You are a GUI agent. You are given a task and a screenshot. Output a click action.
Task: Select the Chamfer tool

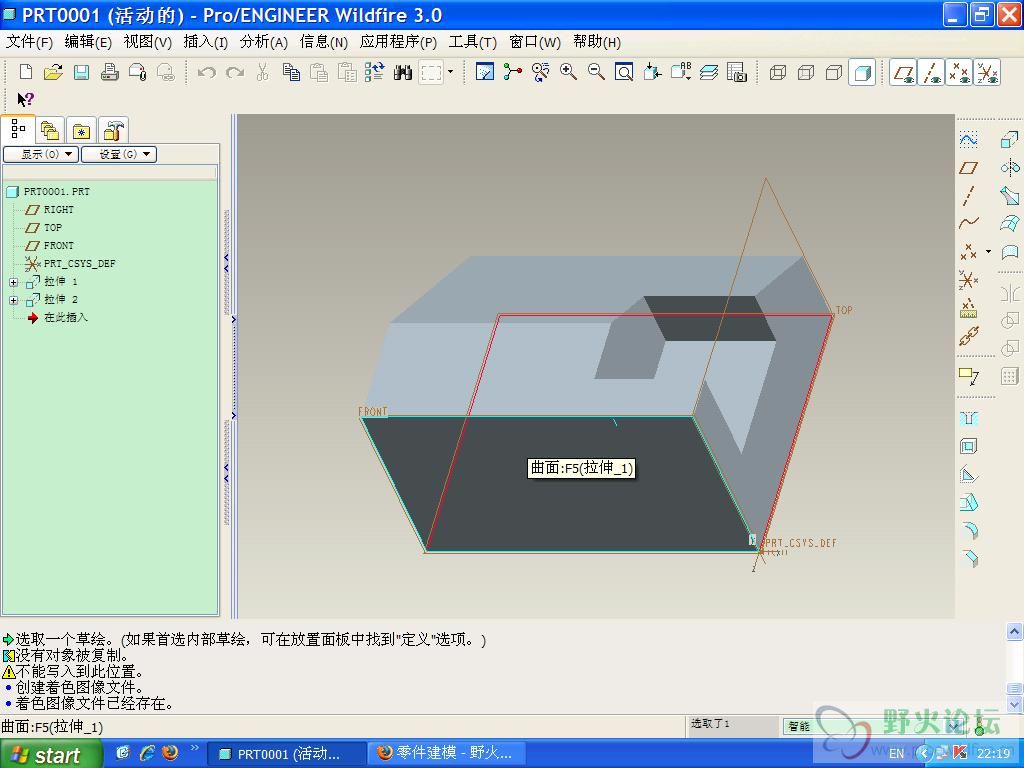(968, 559)
